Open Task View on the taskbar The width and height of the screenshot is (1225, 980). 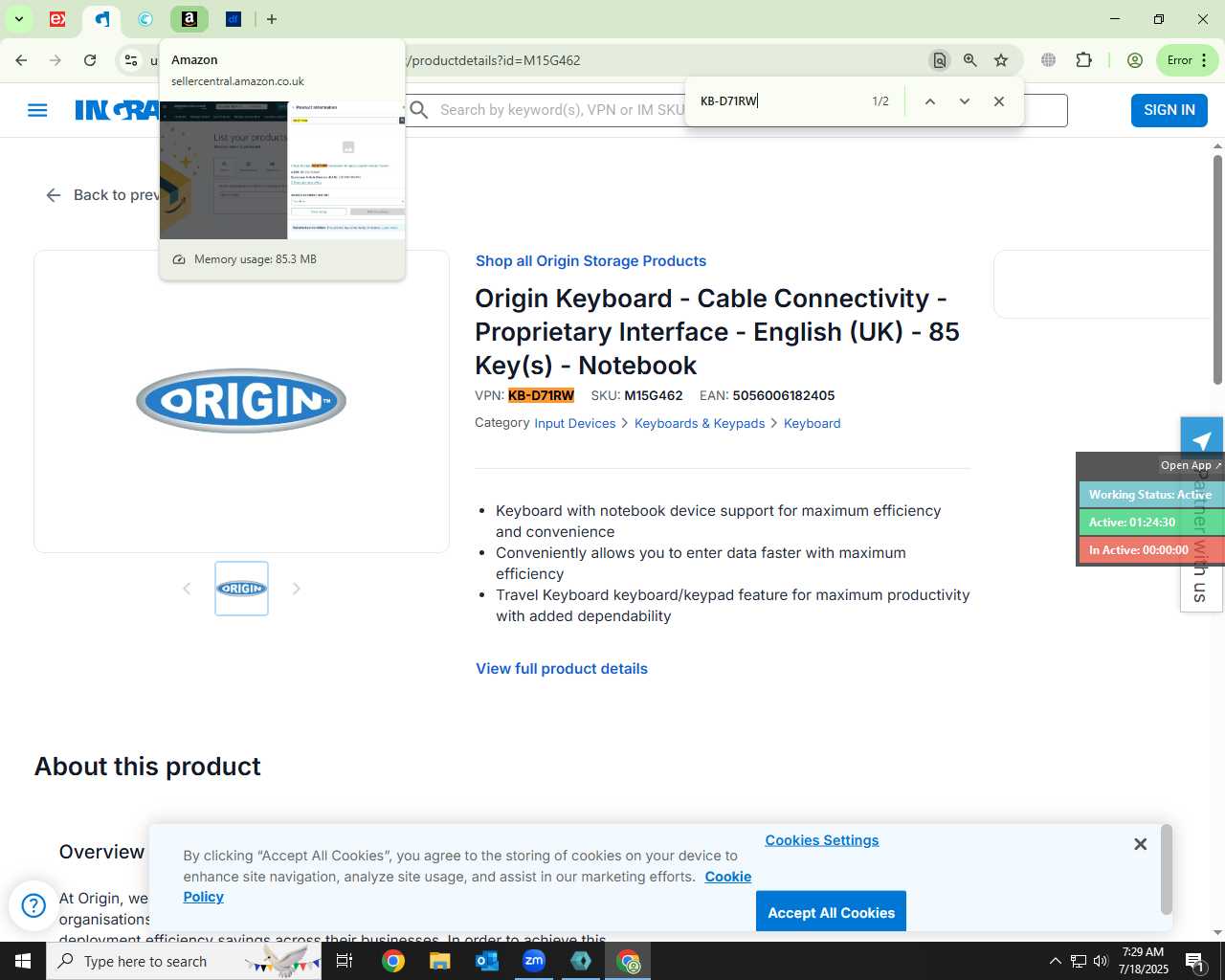coord(345,961)
